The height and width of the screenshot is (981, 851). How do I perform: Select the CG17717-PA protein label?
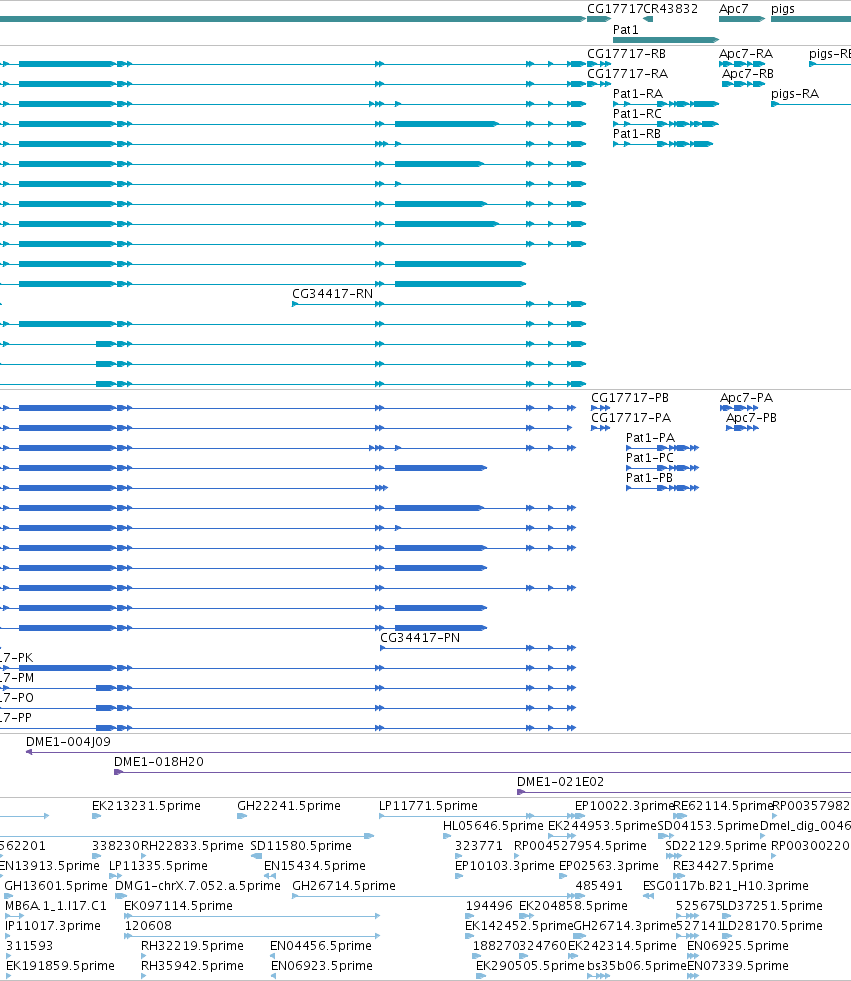coord(631,418)
